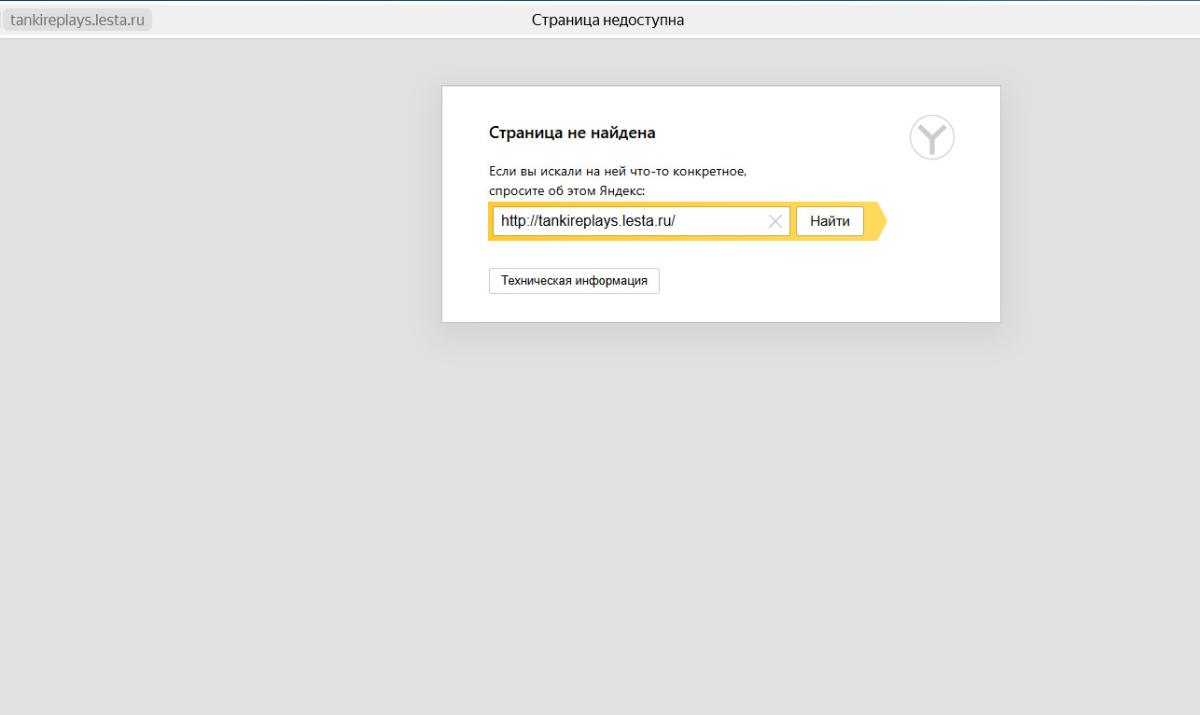Clear the search field with the X icon

pos(775,221)
